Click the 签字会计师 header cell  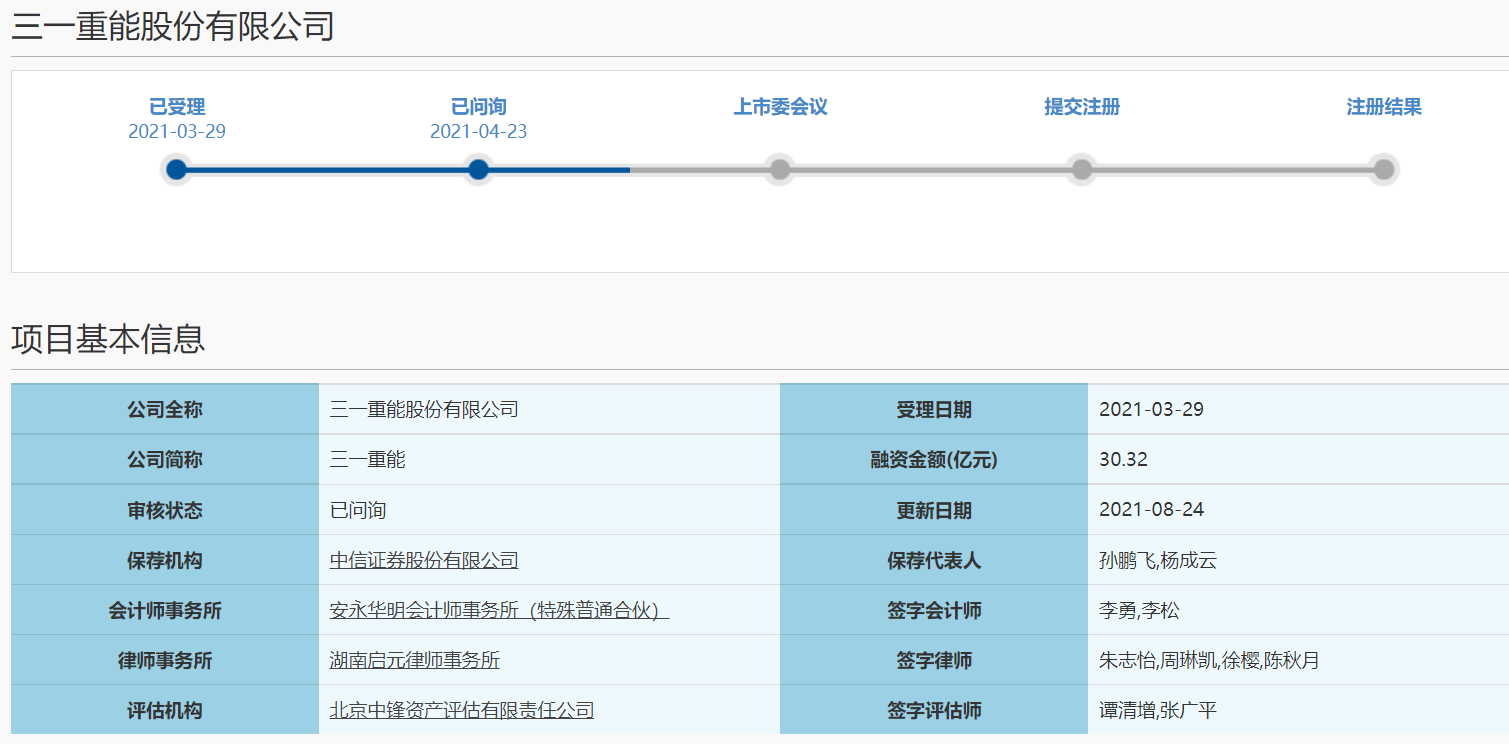(934, 610)
